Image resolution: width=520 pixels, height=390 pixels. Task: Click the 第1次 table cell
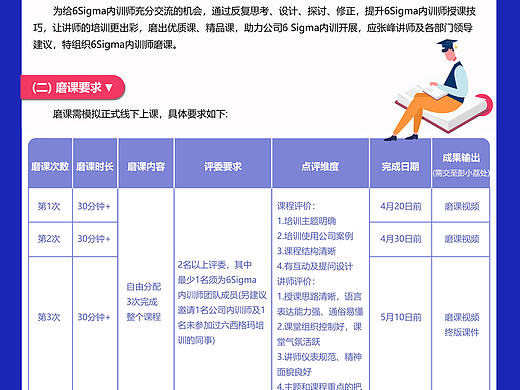49,206
